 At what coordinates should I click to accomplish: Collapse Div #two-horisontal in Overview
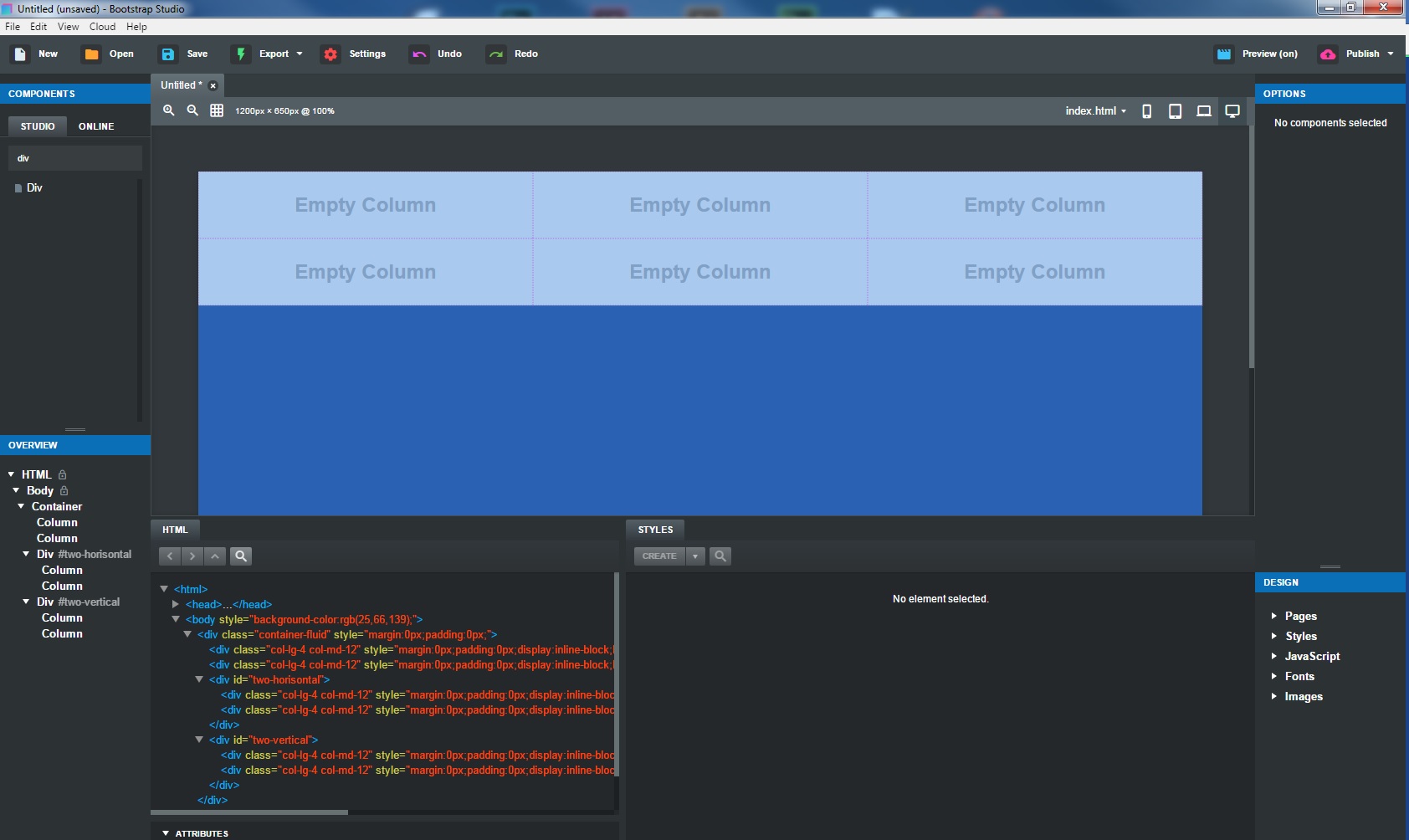[26, 554]
